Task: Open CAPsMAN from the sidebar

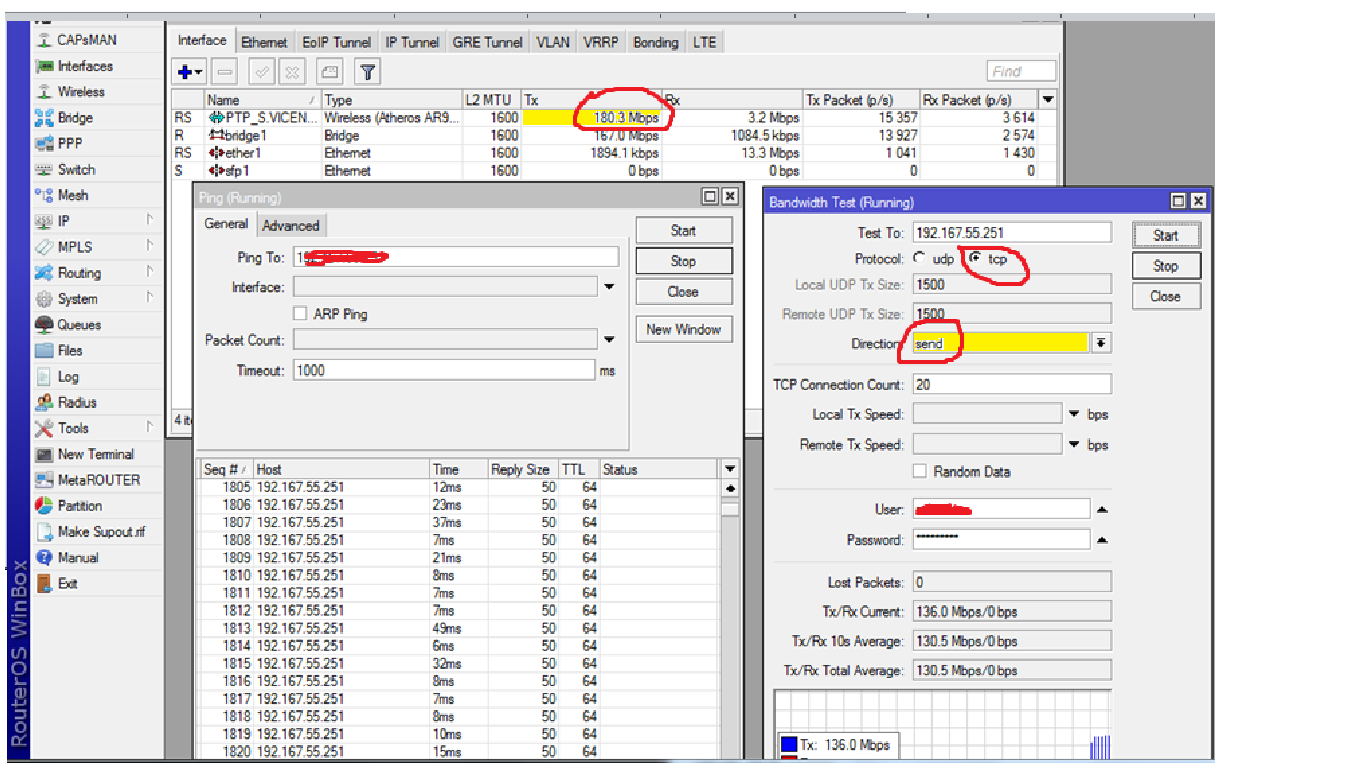Action: tap(86, 40)
